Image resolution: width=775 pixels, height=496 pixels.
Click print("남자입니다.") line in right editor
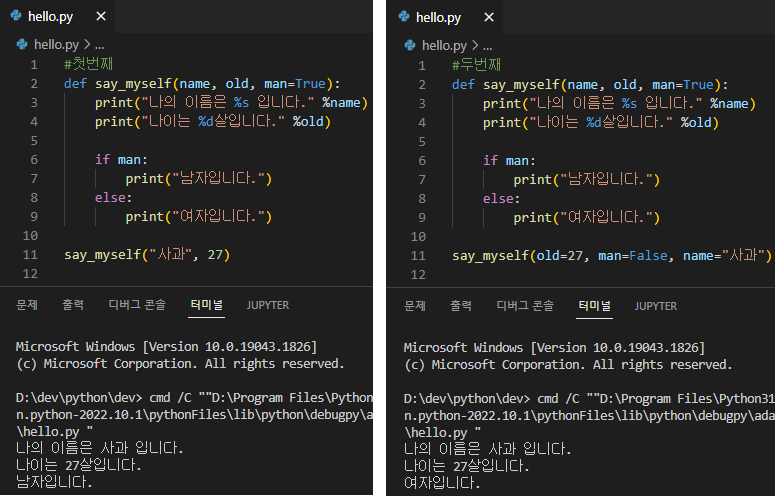click(x=587, y=179)
